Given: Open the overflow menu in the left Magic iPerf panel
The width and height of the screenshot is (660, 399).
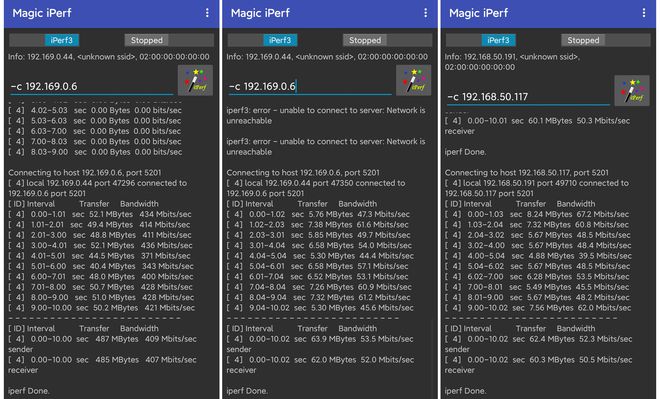Looking at the screenshot, I should (207, 13).
